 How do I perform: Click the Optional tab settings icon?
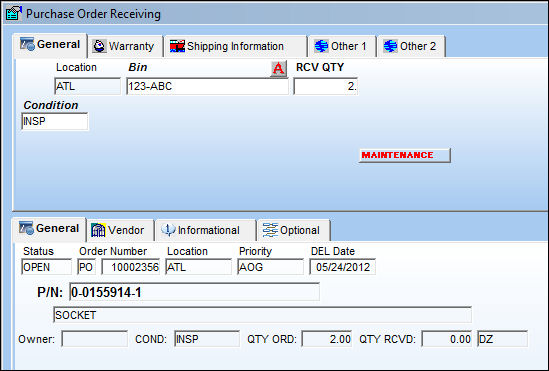(x=270, y=230)
